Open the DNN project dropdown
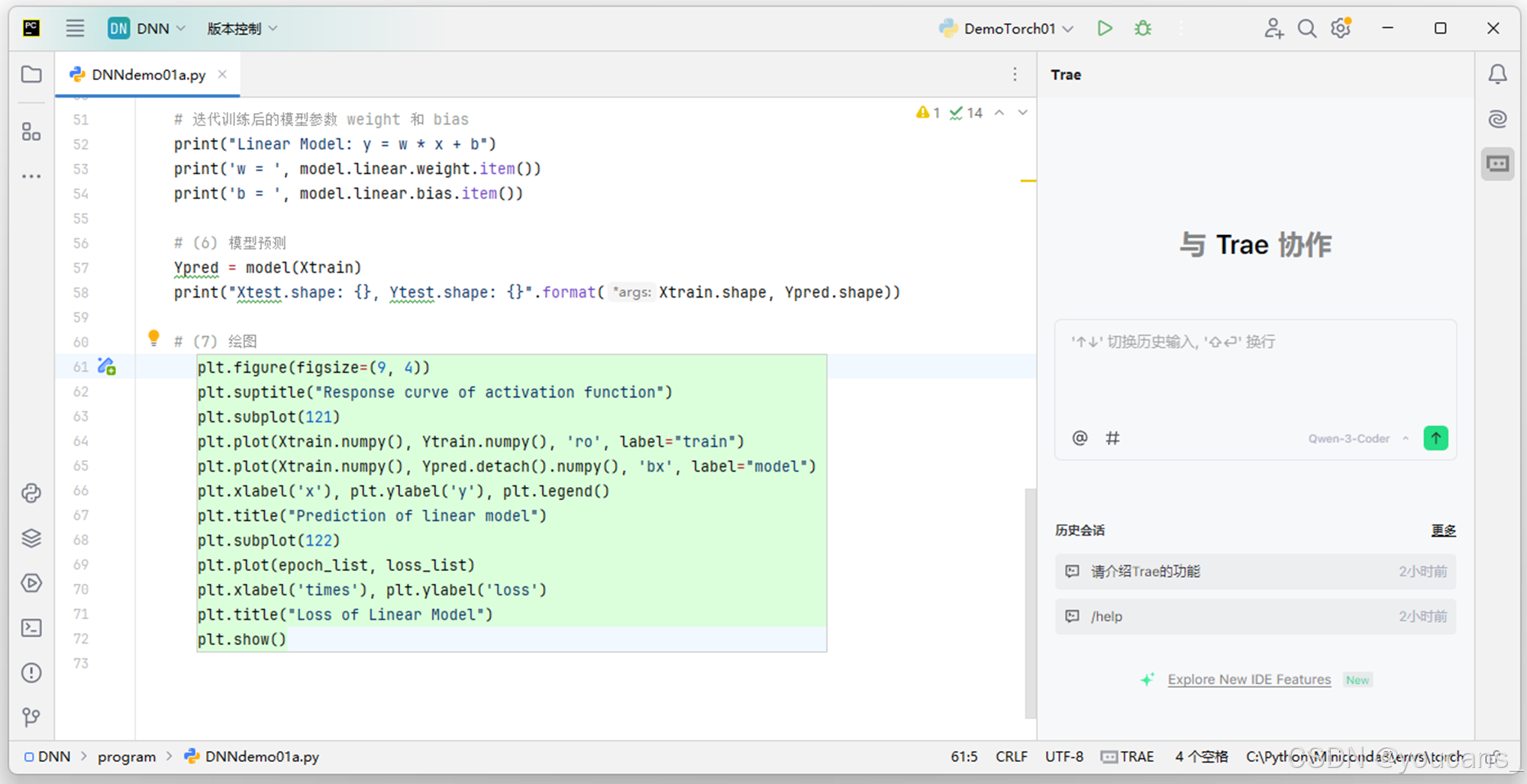Viewport: 1527px width, 784px height. click(147, 29)
